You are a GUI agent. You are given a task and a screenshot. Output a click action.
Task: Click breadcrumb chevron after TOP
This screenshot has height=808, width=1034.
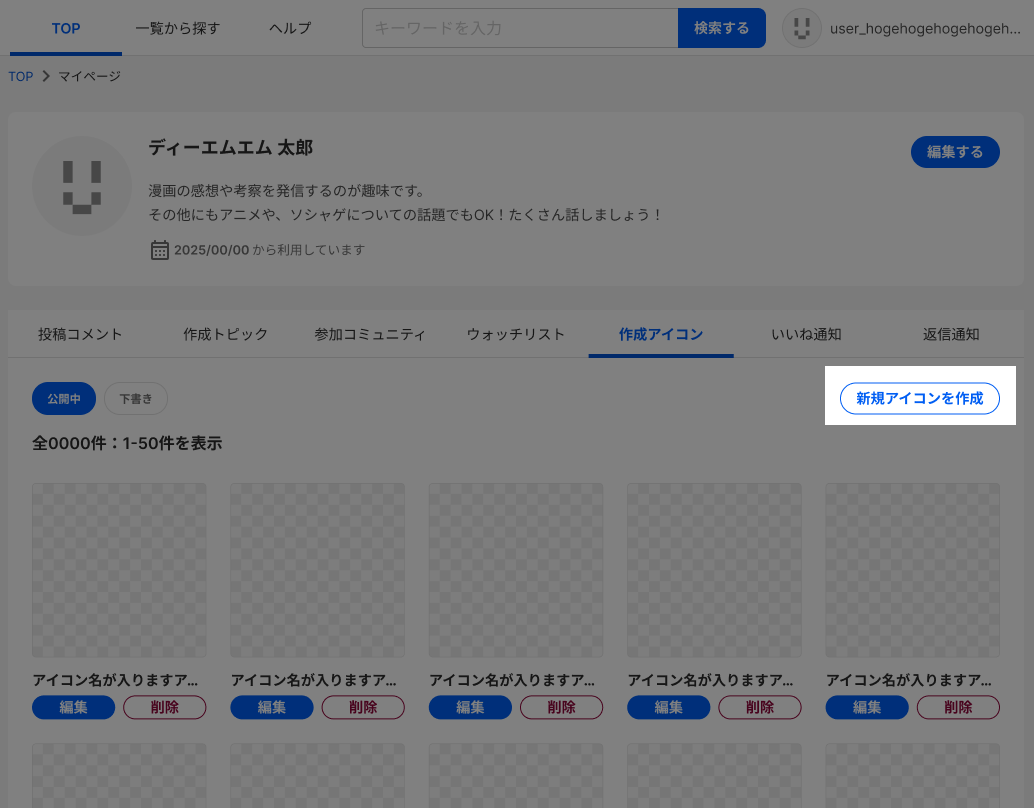46,76
